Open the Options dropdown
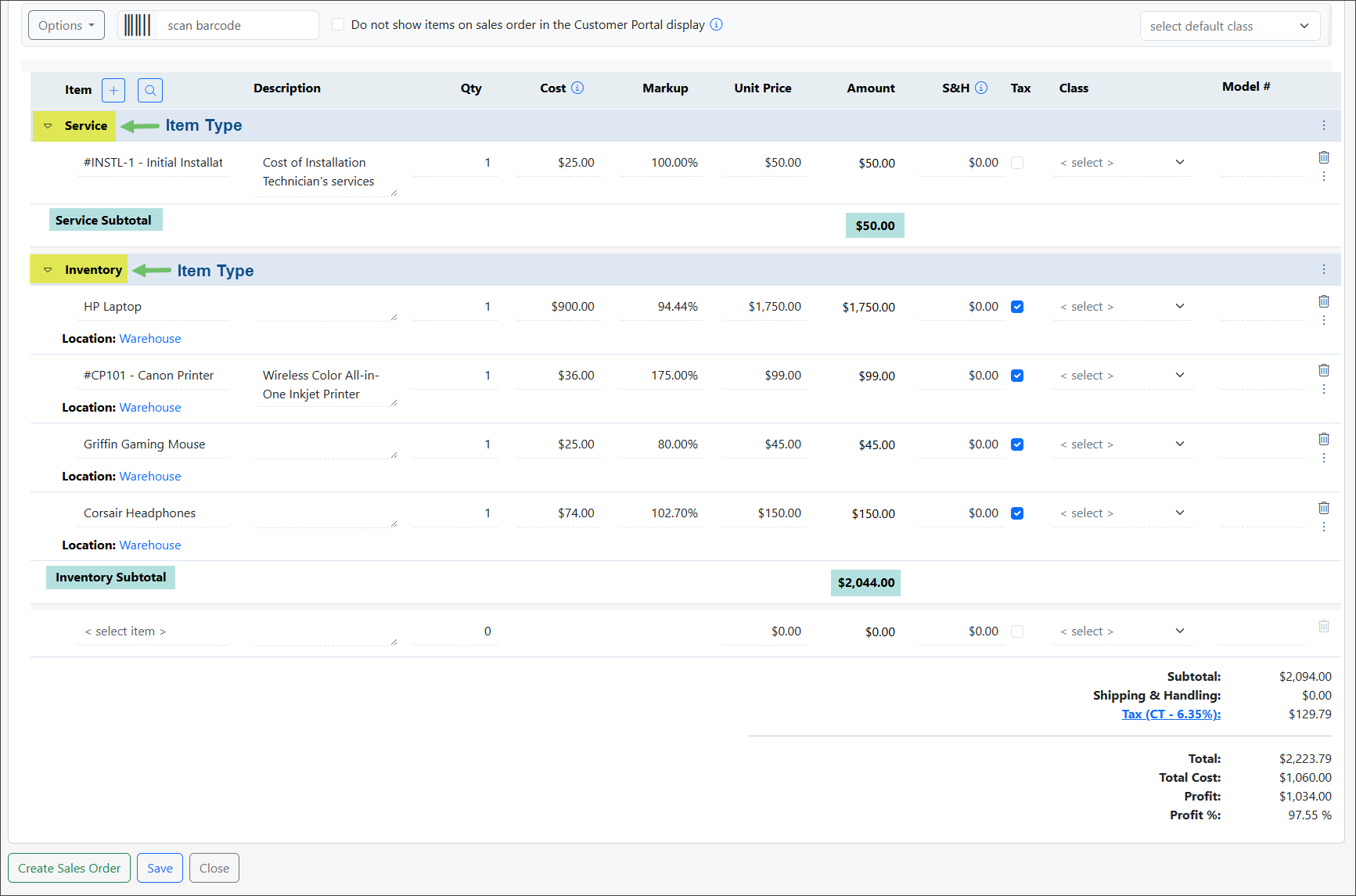 67,25
